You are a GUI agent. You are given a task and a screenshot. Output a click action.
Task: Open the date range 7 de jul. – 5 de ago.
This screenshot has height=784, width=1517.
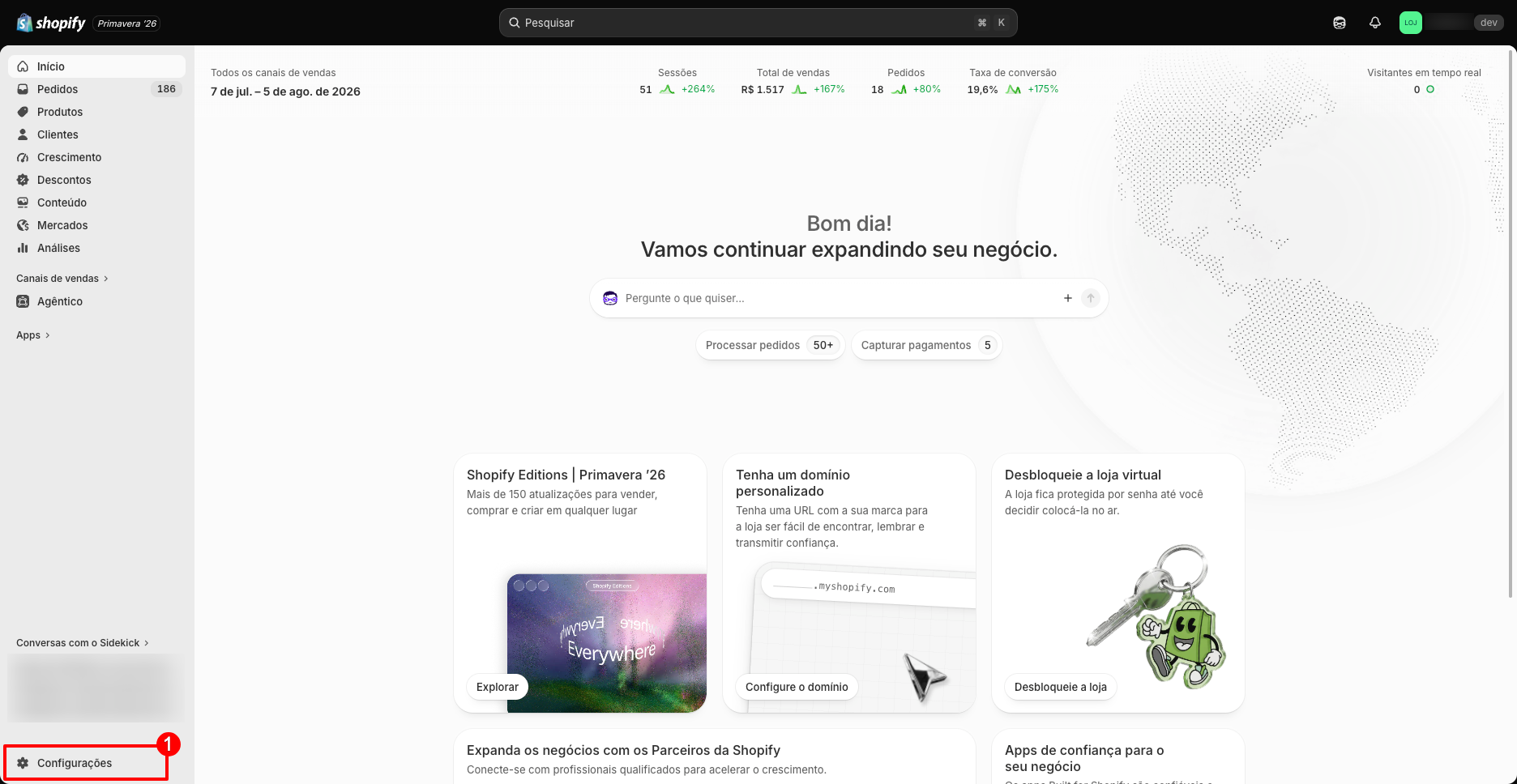[285, 92]
